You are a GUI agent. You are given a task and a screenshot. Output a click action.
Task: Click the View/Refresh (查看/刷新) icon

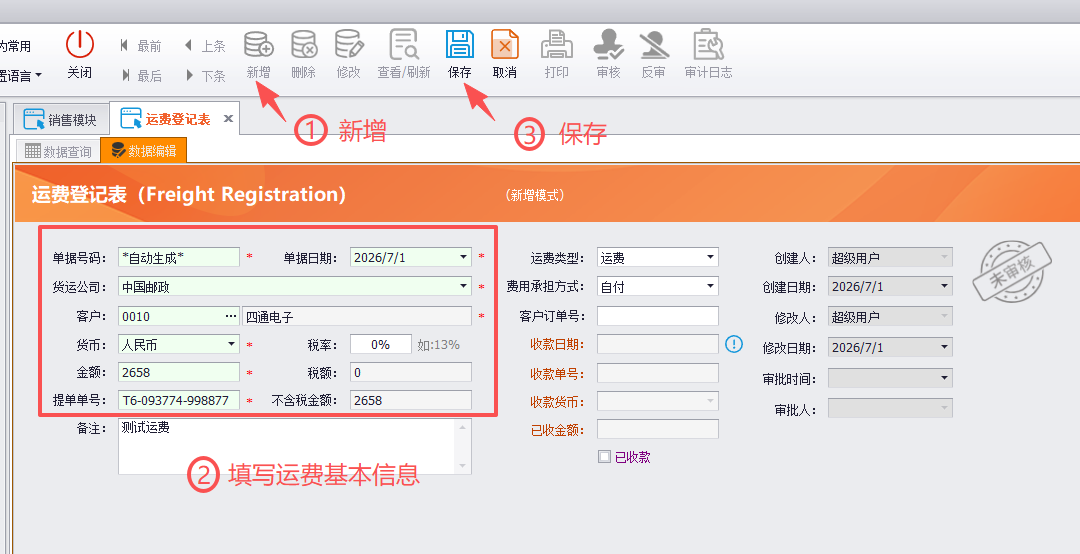coord(404,44)
